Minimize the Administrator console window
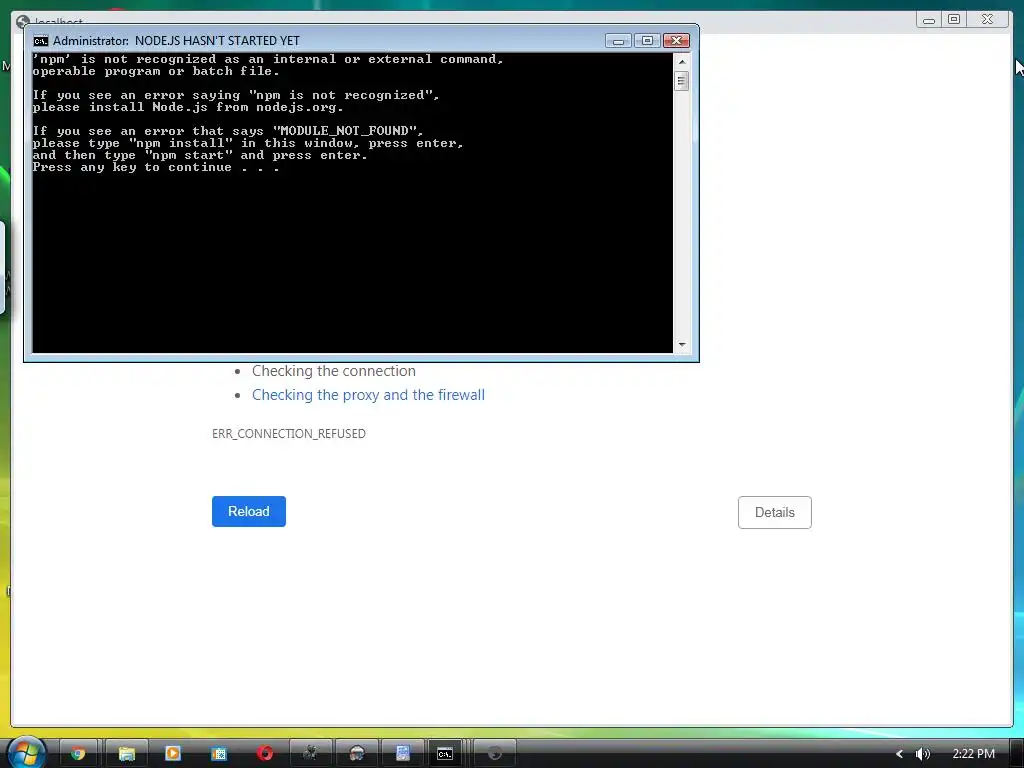Image resolution: width=1024 pixels, height=768 pixels. (618, 40)
